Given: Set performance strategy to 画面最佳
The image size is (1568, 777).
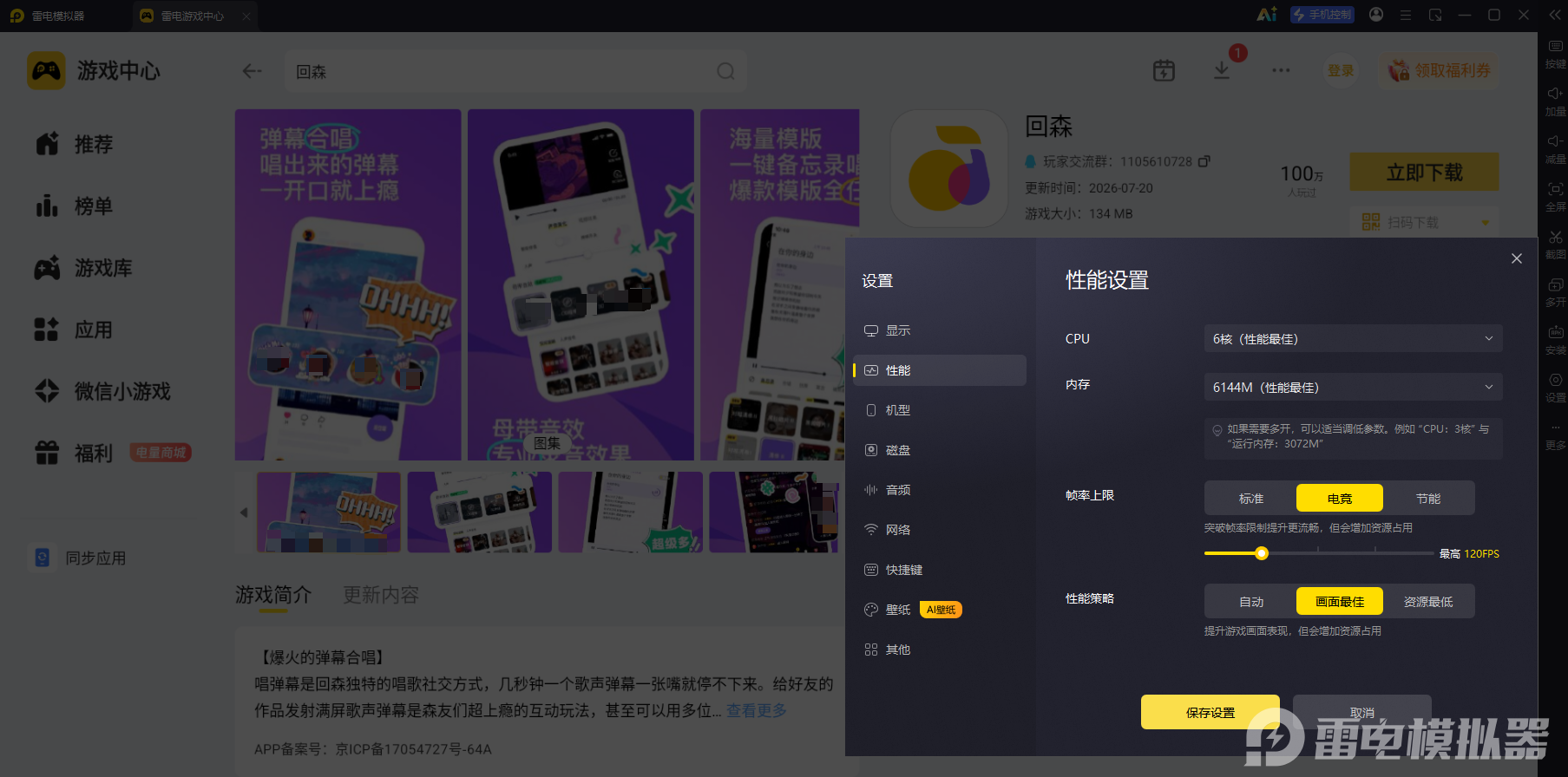Looking at the screenshot, I should [x=1340, y=602].
